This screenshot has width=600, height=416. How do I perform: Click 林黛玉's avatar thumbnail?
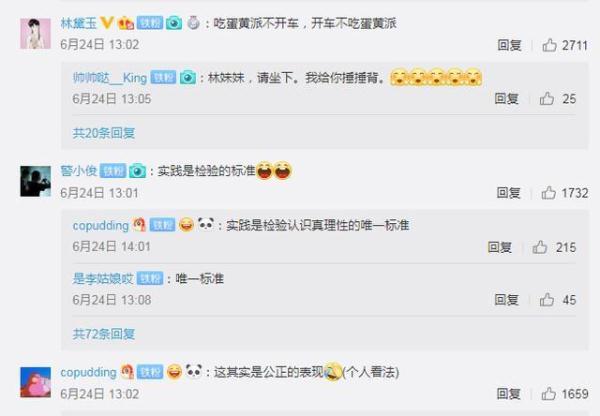35,34
